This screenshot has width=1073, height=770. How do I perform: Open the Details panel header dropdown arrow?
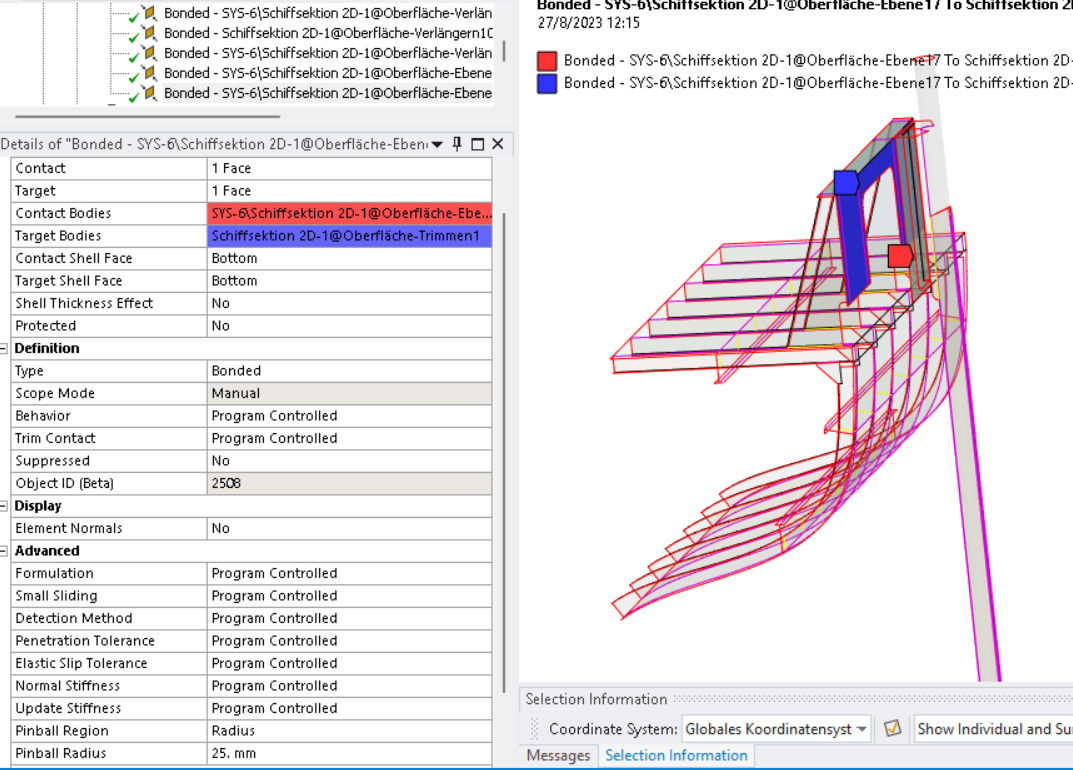click(437, 144)
